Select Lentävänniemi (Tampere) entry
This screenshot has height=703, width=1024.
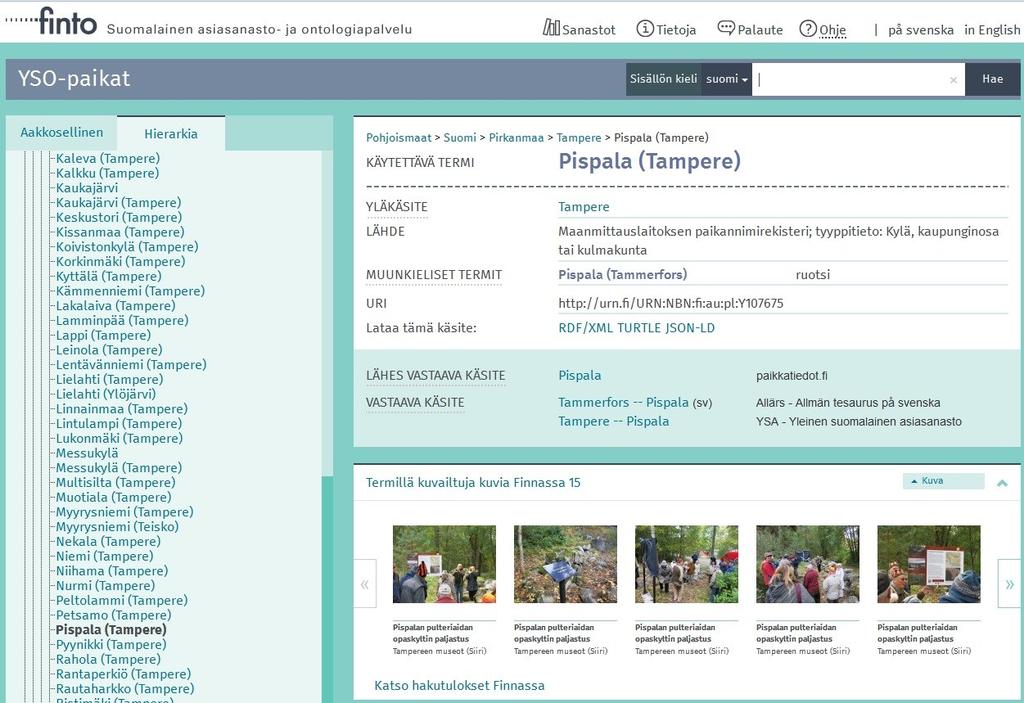point(131,365)
